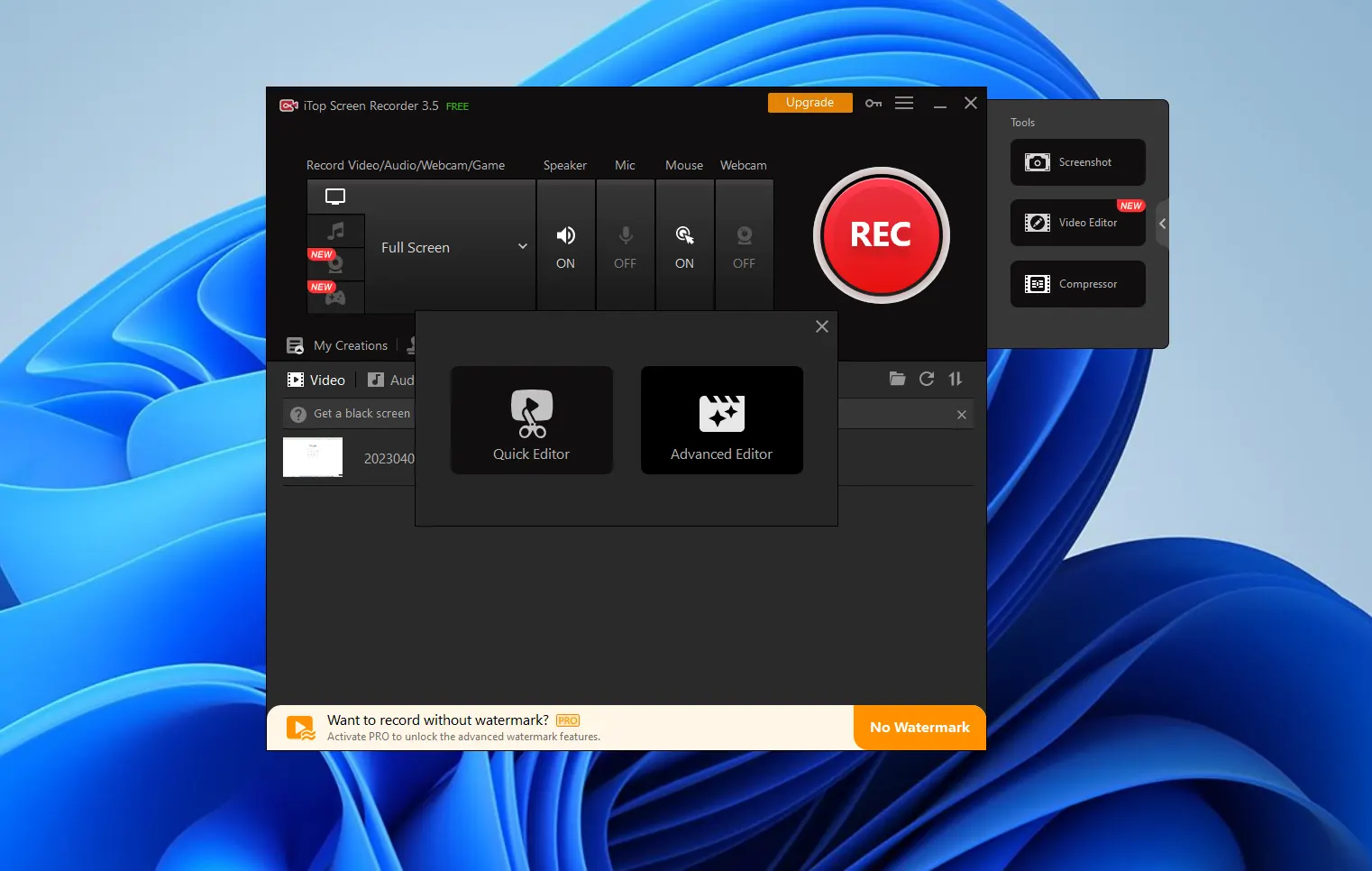Click the 'Get a black screen' tip text
The image size is (1372, 871).
coord(362,414)
